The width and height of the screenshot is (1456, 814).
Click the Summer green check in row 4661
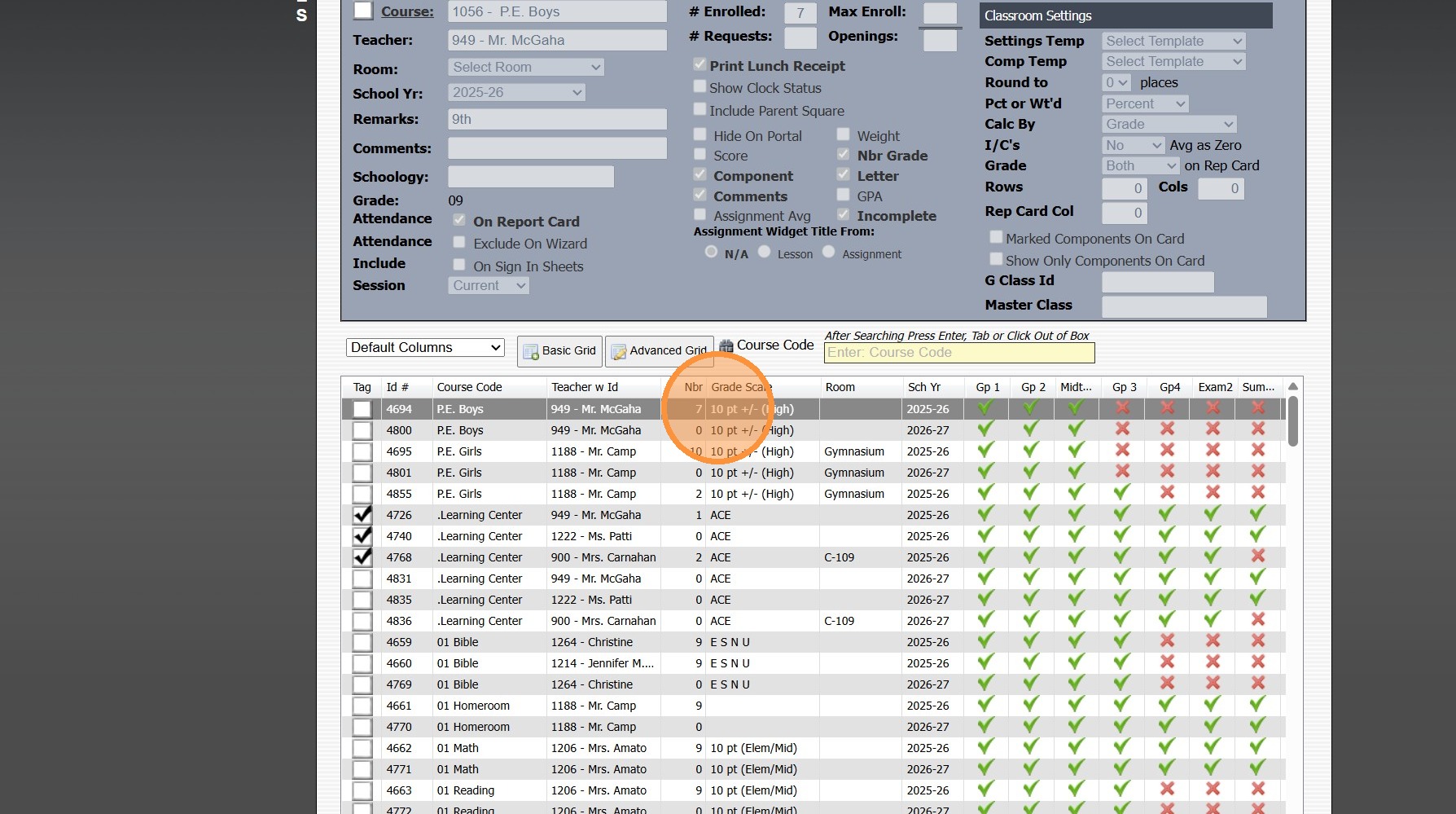point(1257,704)
